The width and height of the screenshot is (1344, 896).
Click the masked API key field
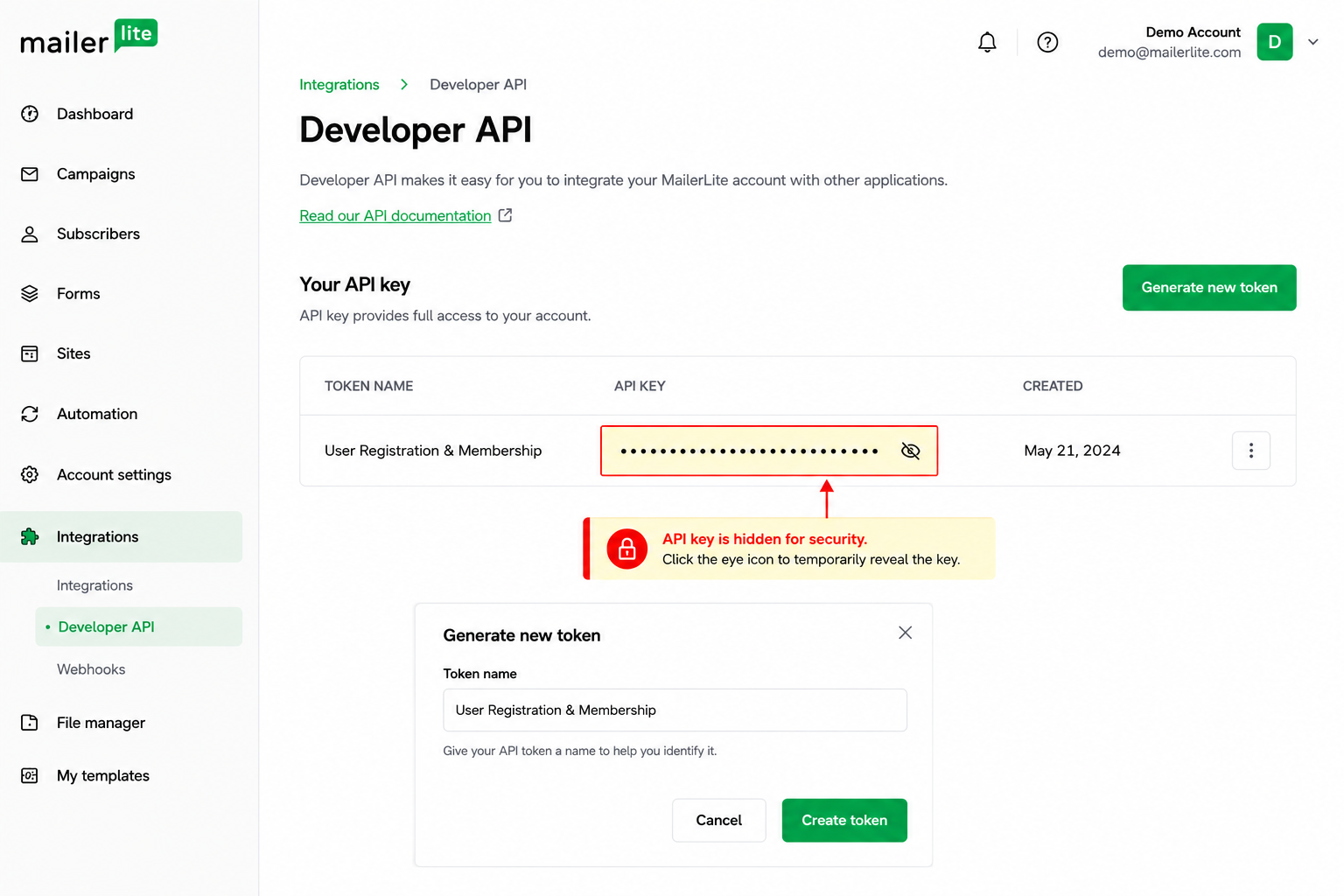click(x=769, y=451)
